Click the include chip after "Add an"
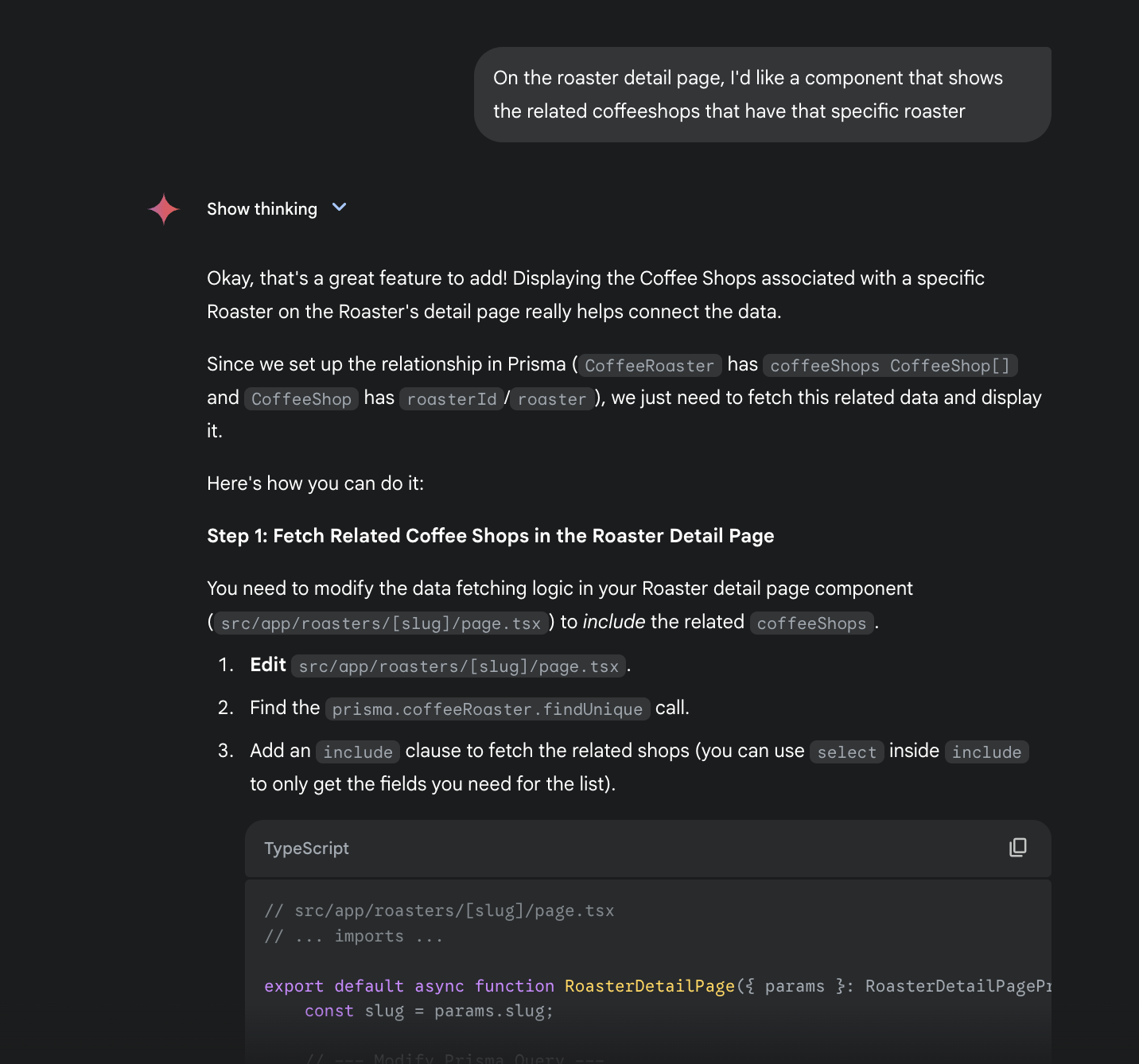The image size is (1139, 1064). [x=358, y=752]
